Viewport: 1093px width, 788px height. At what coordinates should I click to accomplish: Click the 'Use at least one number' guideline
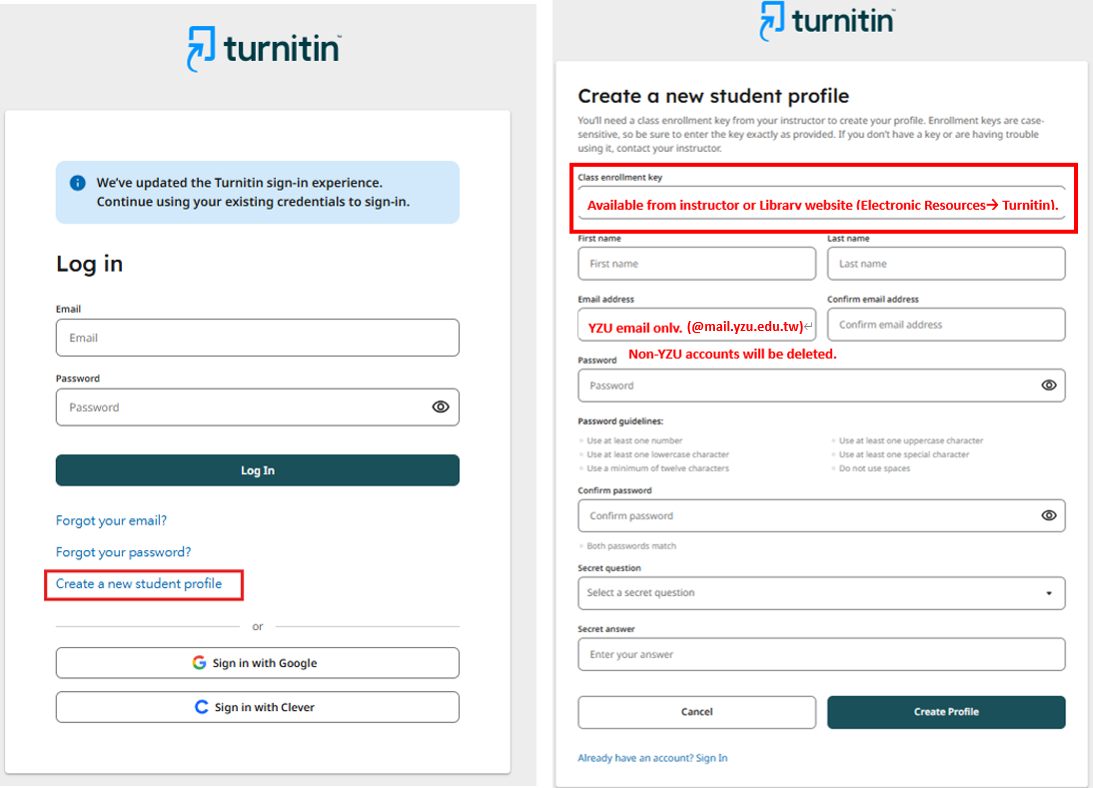(634, 441)
